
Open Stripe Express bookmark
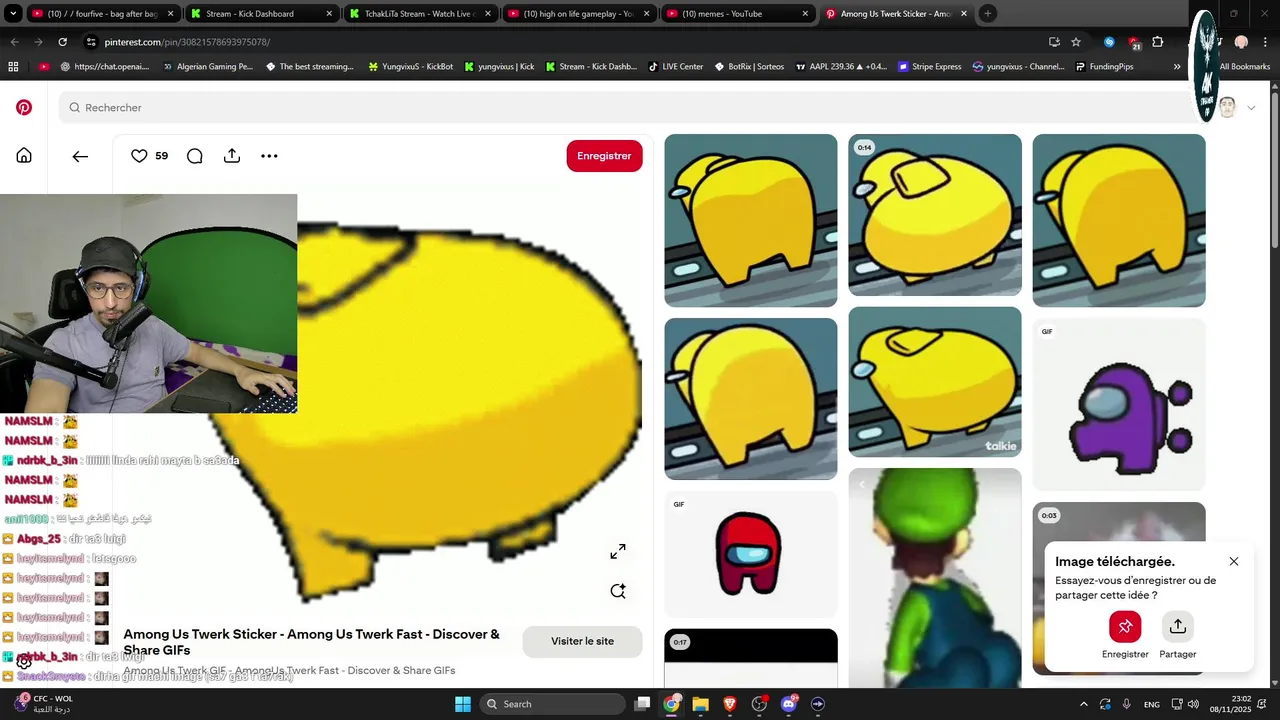point(930,67)
